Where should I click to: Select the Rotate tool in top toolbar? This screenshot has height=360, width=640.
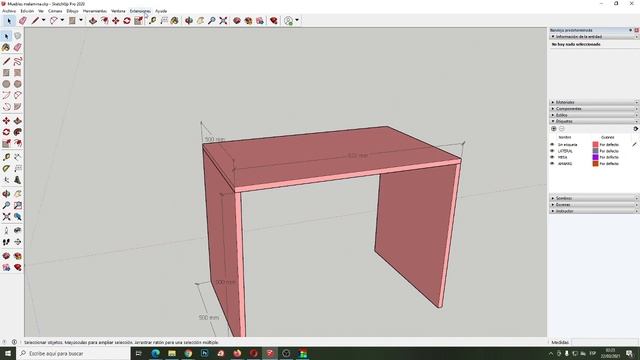click(127, 20)
